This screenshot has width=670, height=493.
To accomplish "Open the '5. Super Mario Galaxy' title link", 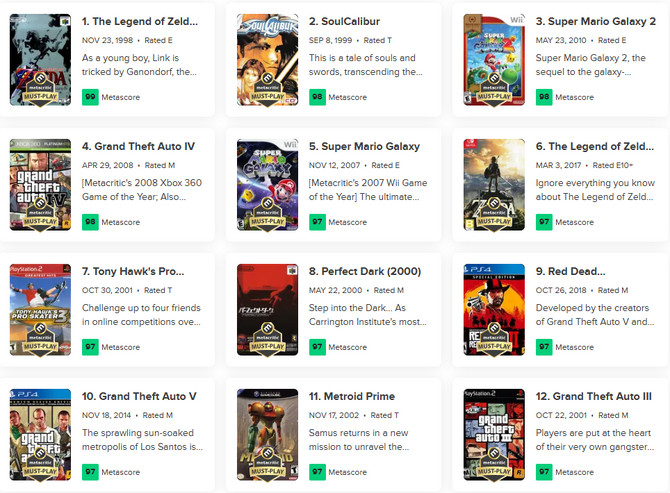I will 364,147.
